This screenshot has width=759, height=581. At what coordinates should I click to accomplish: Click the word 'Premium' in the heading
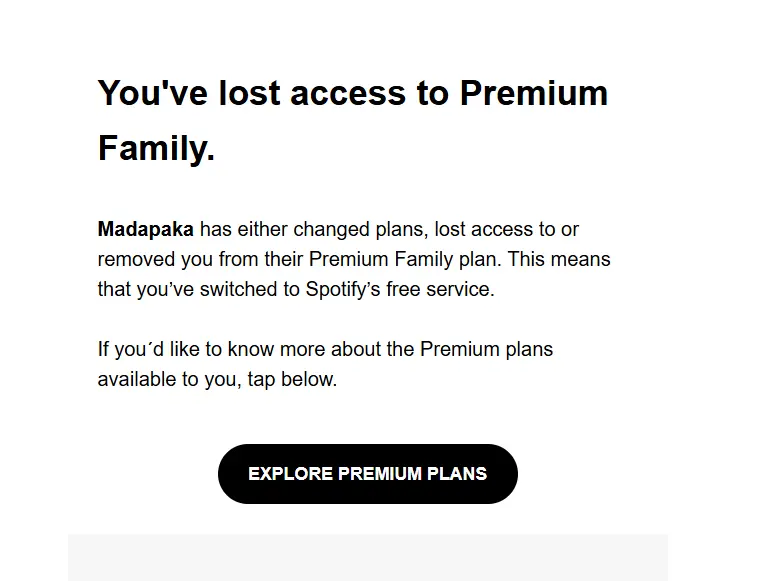pyautogui.click(x=534, y=92)
